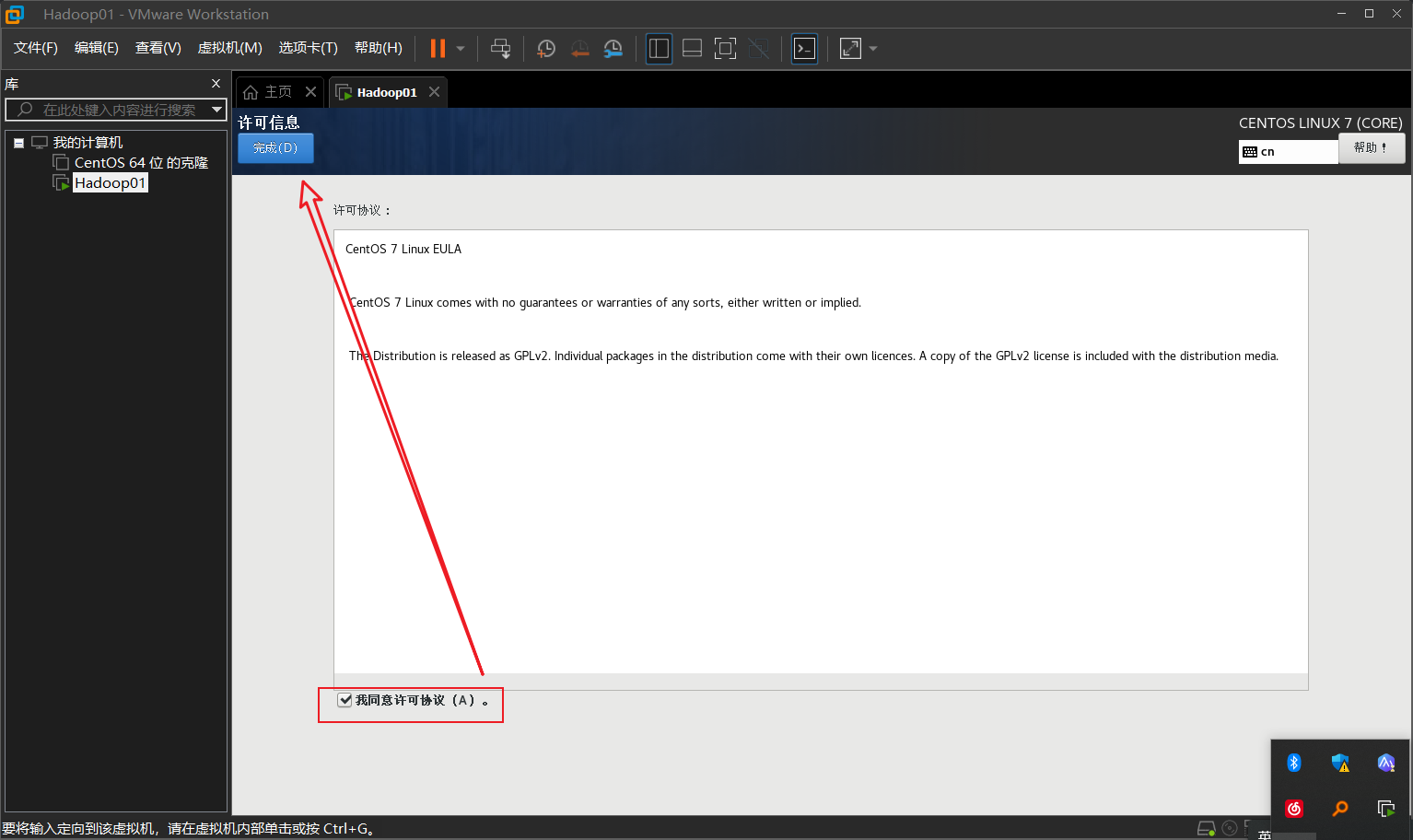
Task: Open the 查看(V) menu
Action: click(158, 48)
